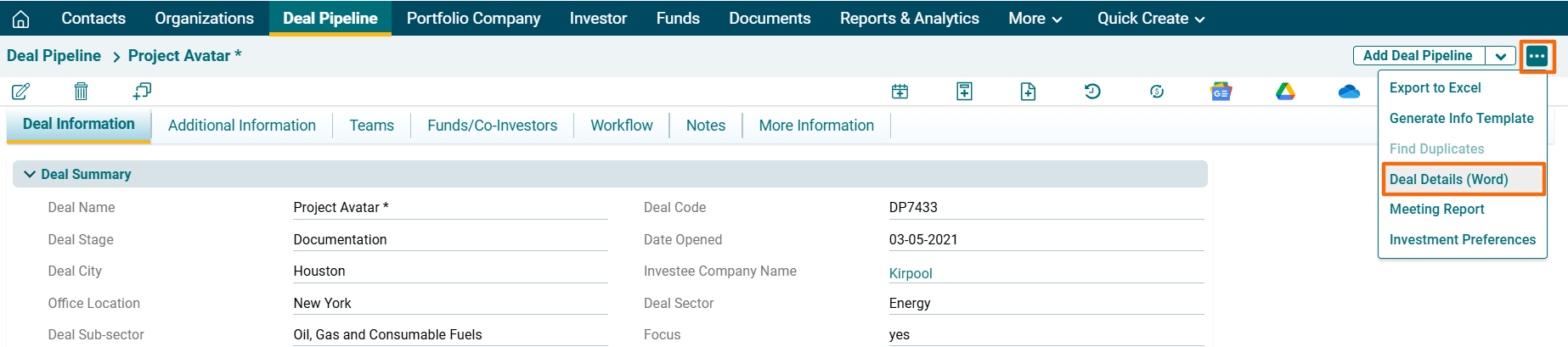Select Deal Details (Word) menu option

point(1448,179)
